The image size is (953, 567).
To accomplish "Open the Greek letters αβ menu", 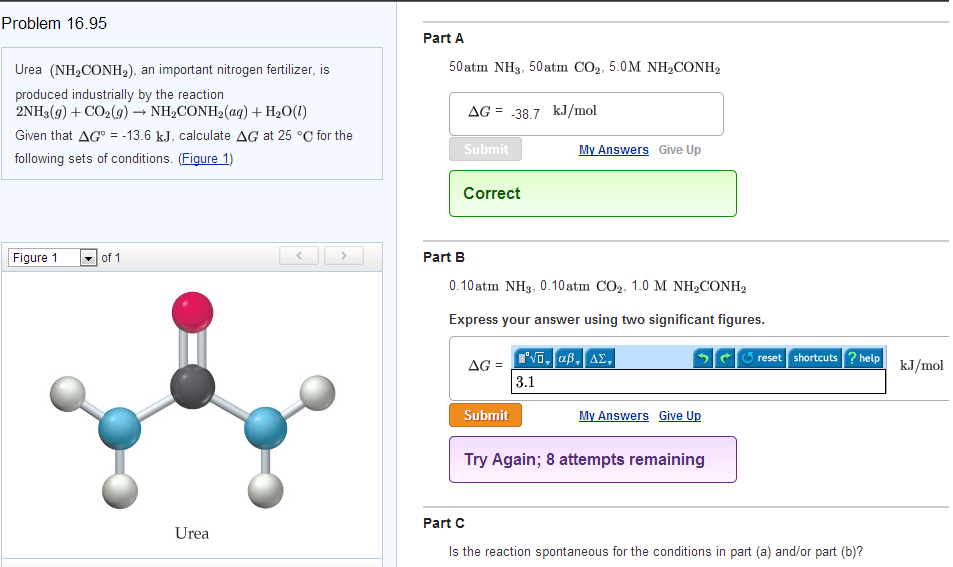I will click(x=569, y=358).
